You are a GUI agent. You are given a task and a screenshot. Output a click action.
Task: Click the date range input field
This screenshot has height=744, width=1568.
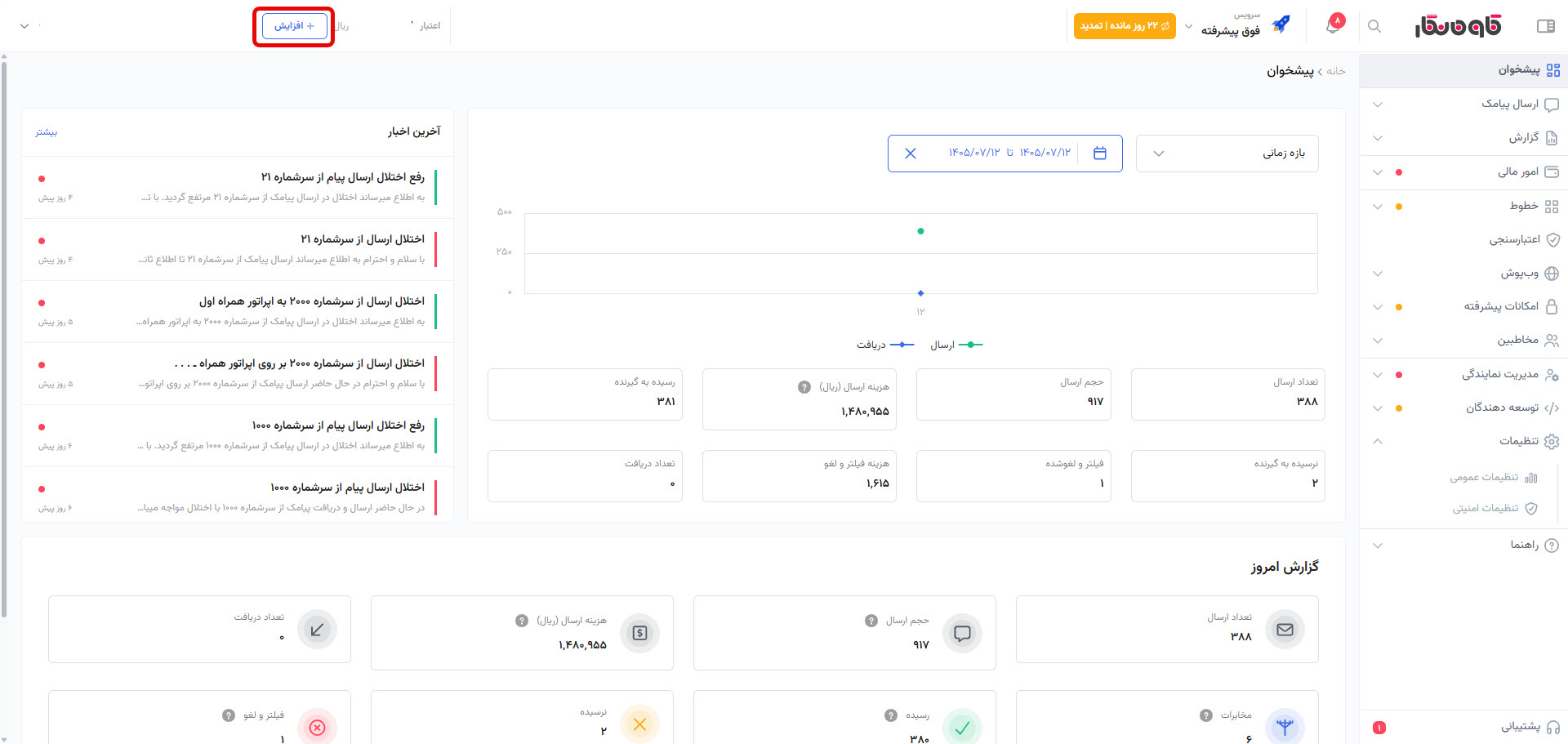point(1004,154)
